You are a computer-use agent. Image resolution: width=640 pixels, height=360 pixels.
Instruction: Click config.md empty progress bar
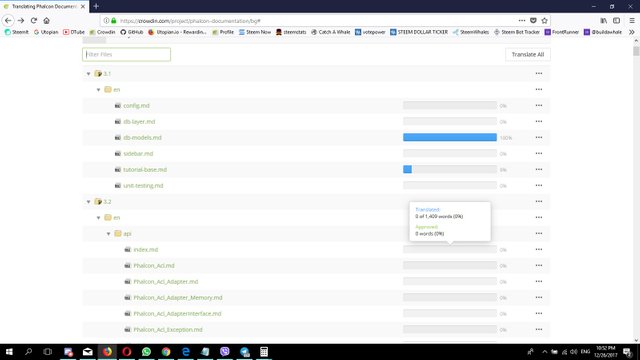click(450, 105)
